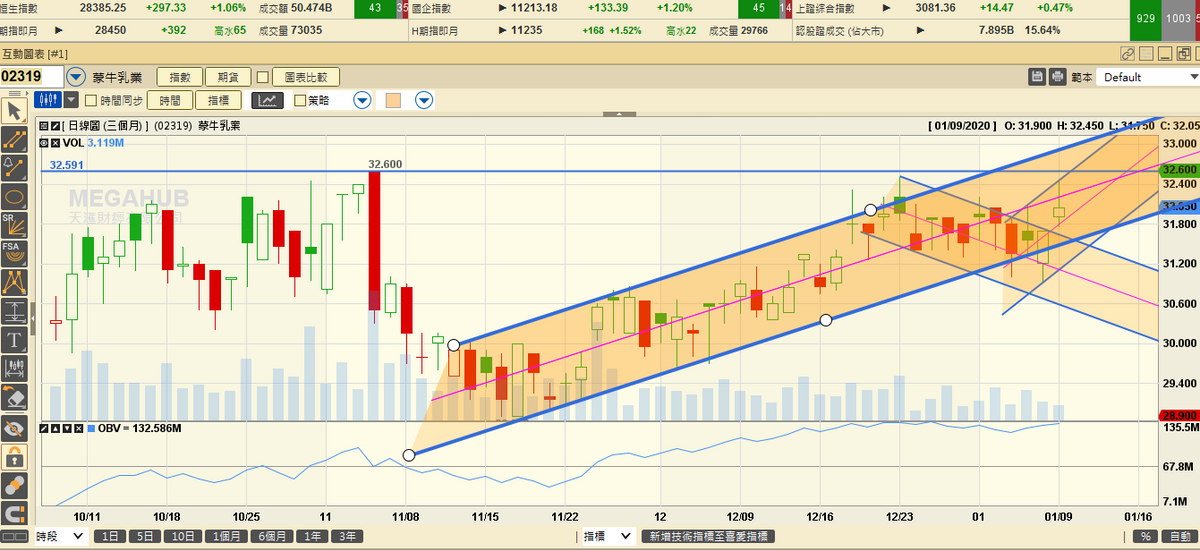Select the 3年 range tab
The height and width of the screenshot is (550, 1200).
[347, 537]
